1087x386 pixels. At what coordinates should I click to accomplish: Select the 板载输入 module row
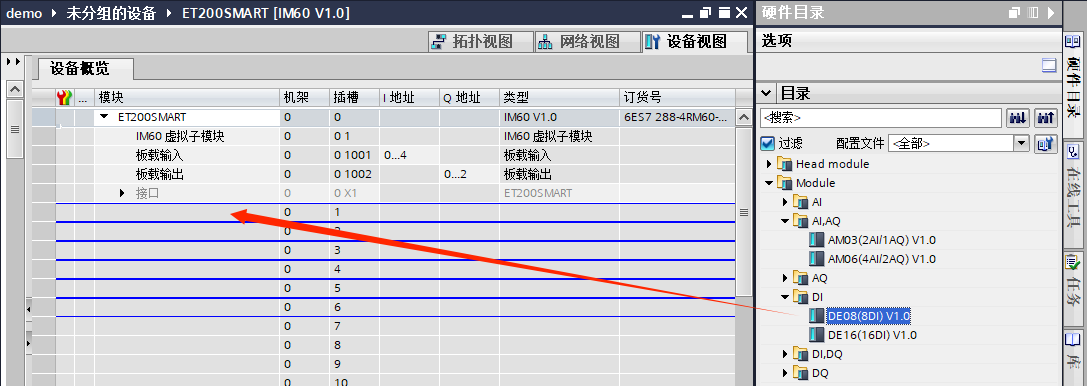click(159, 155)
